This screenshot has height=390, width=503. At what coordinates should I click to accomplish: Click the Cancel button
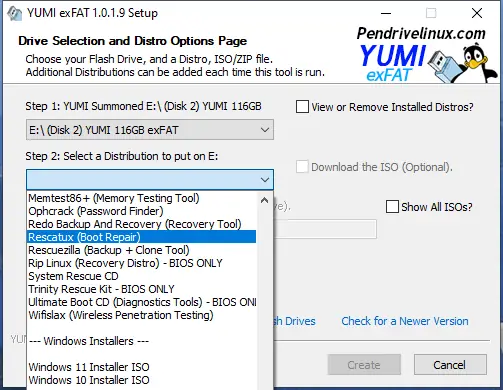tap(450, 365)
